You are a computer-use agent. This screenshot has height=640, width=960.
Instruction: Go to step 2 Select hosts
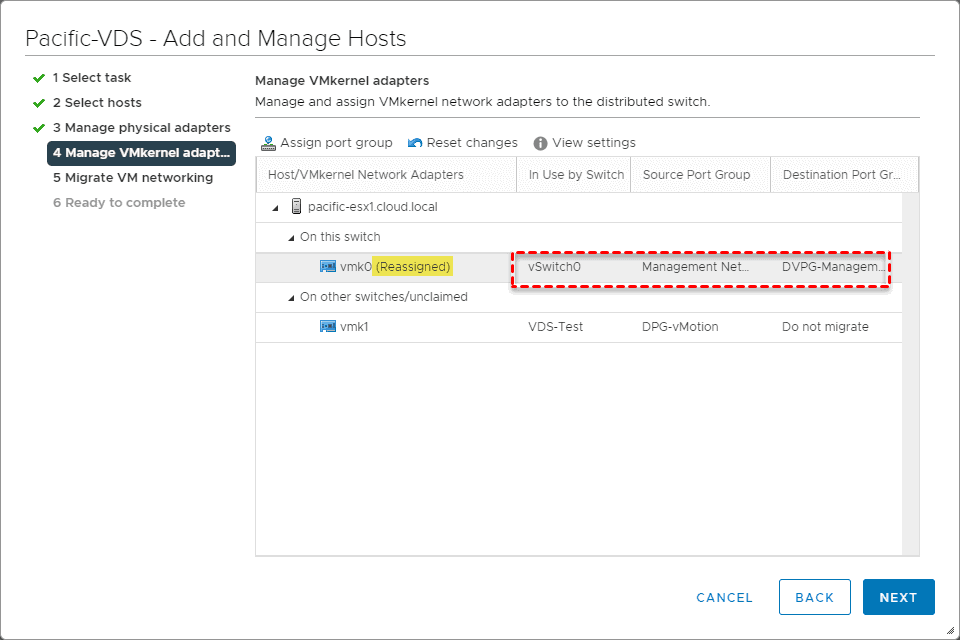[97, 103]
